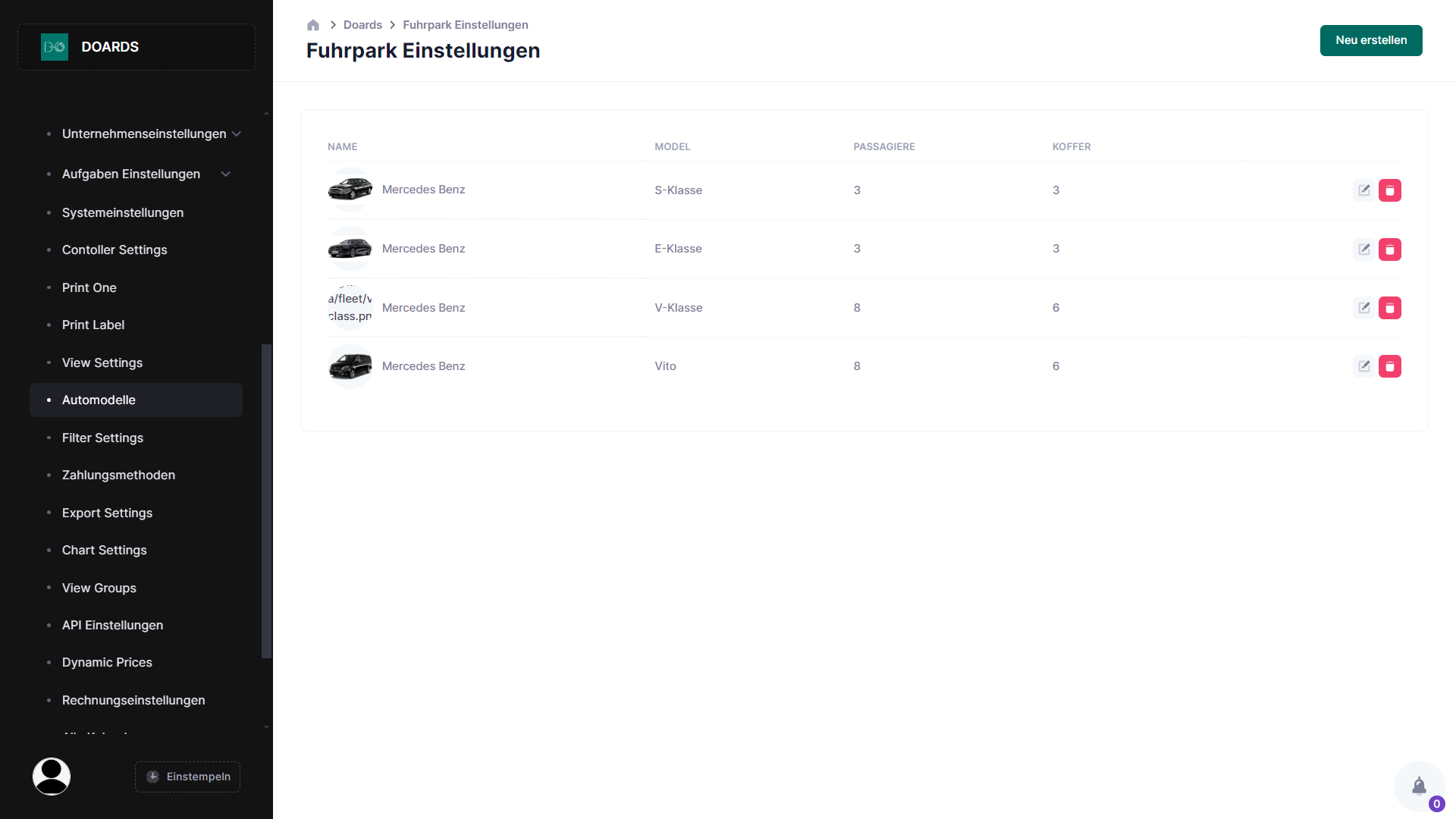The image size is (1456, 819).
Task: Delete the V-Klasse vehicle entry
Action: (1389, 308)
